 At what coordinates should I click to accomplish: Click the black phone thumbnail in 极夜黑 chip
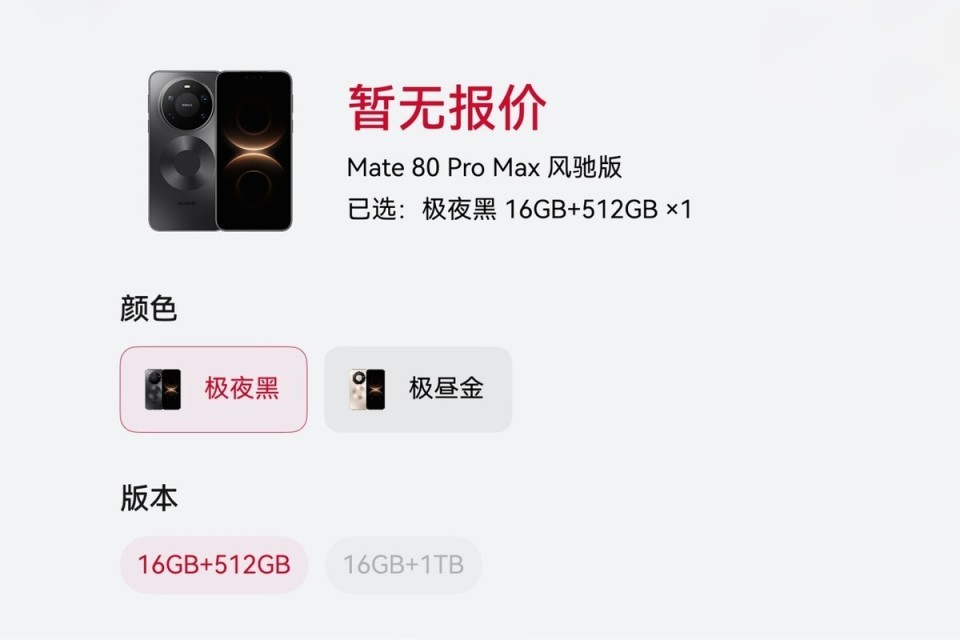pos(163,390)
